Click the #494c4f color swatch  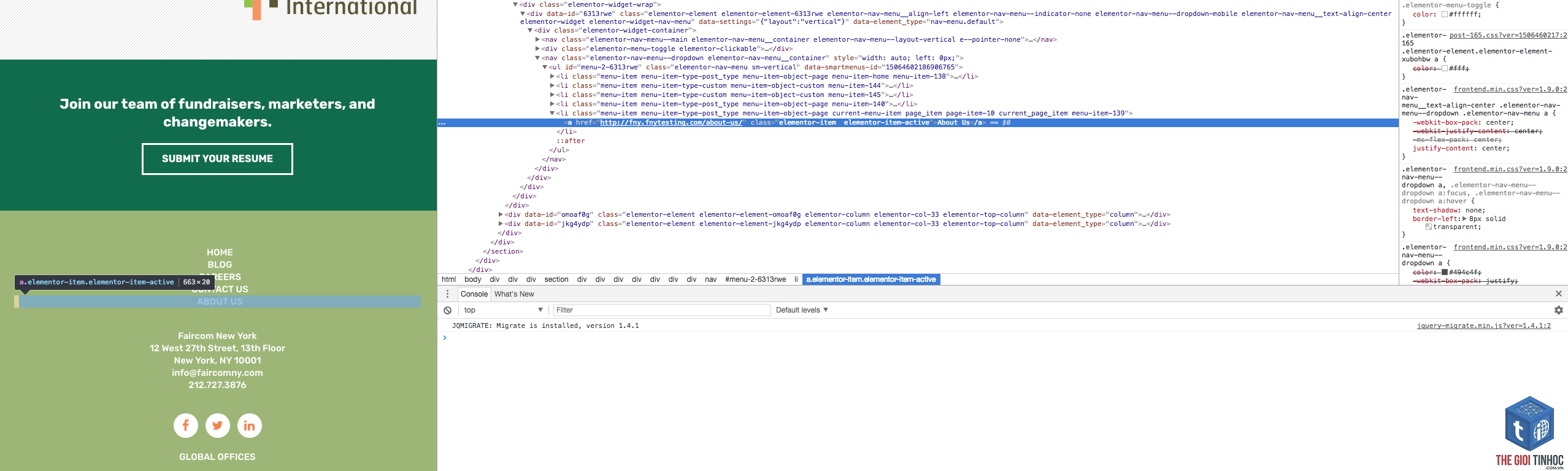click(x=1445, y=272)
